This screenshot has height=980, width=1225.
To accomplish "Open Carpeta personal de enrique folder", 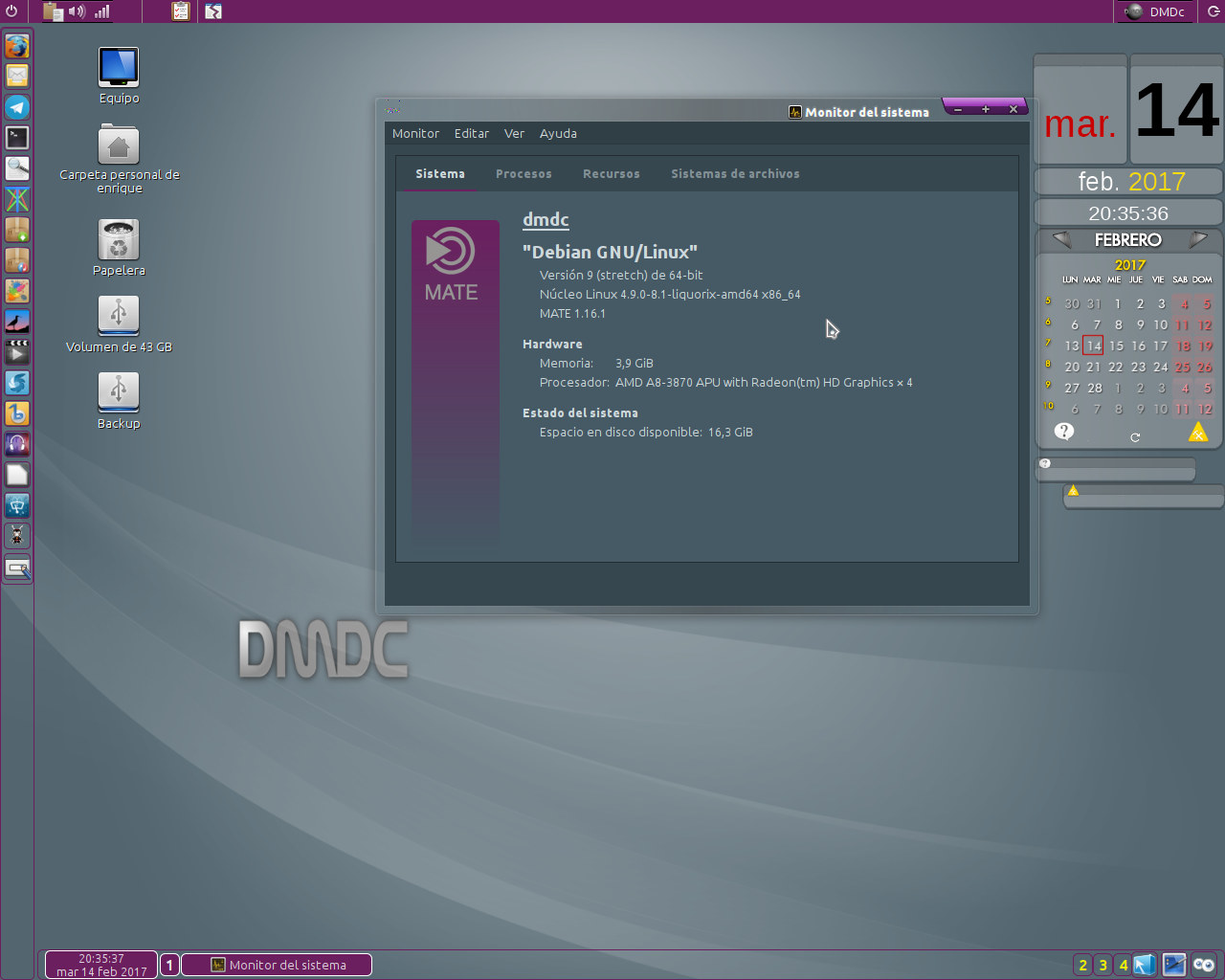I will coord(119,159).
